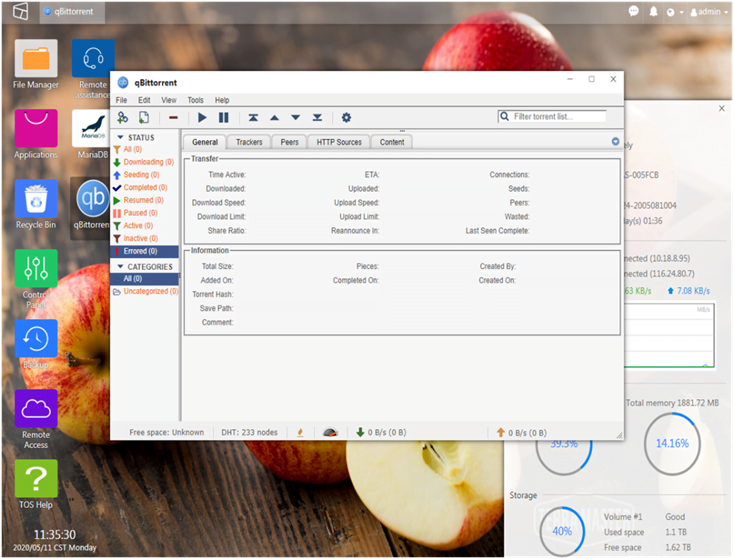Click the Add Torrent File toolbar icon

coord(144,118)
